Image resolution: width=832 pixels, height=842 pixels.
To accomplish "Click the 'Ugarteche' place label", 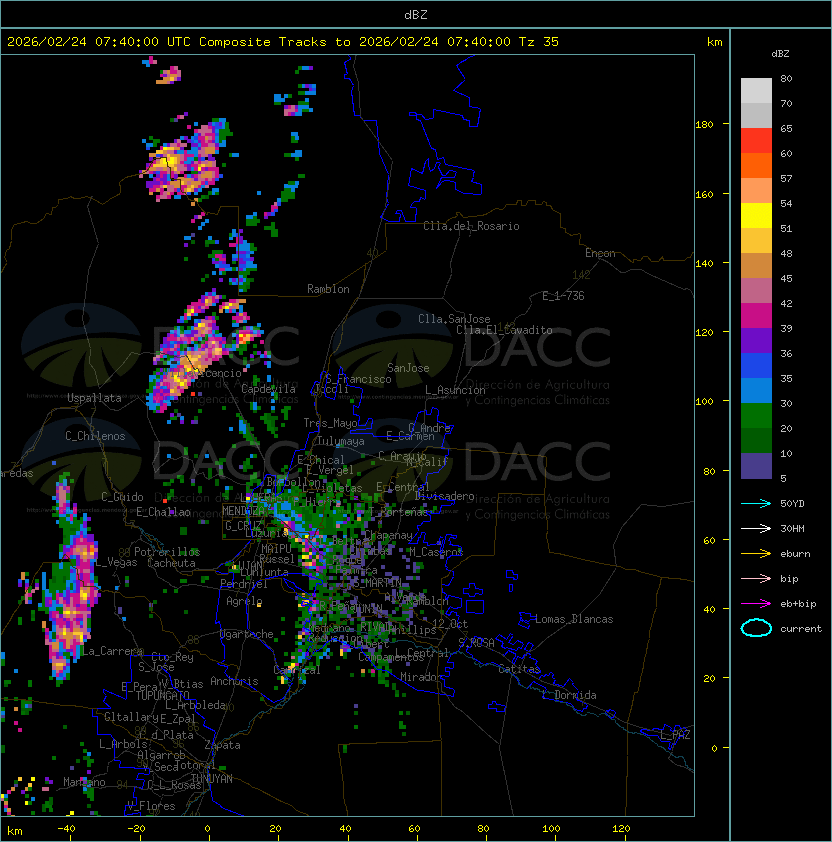I will (247, 634).
